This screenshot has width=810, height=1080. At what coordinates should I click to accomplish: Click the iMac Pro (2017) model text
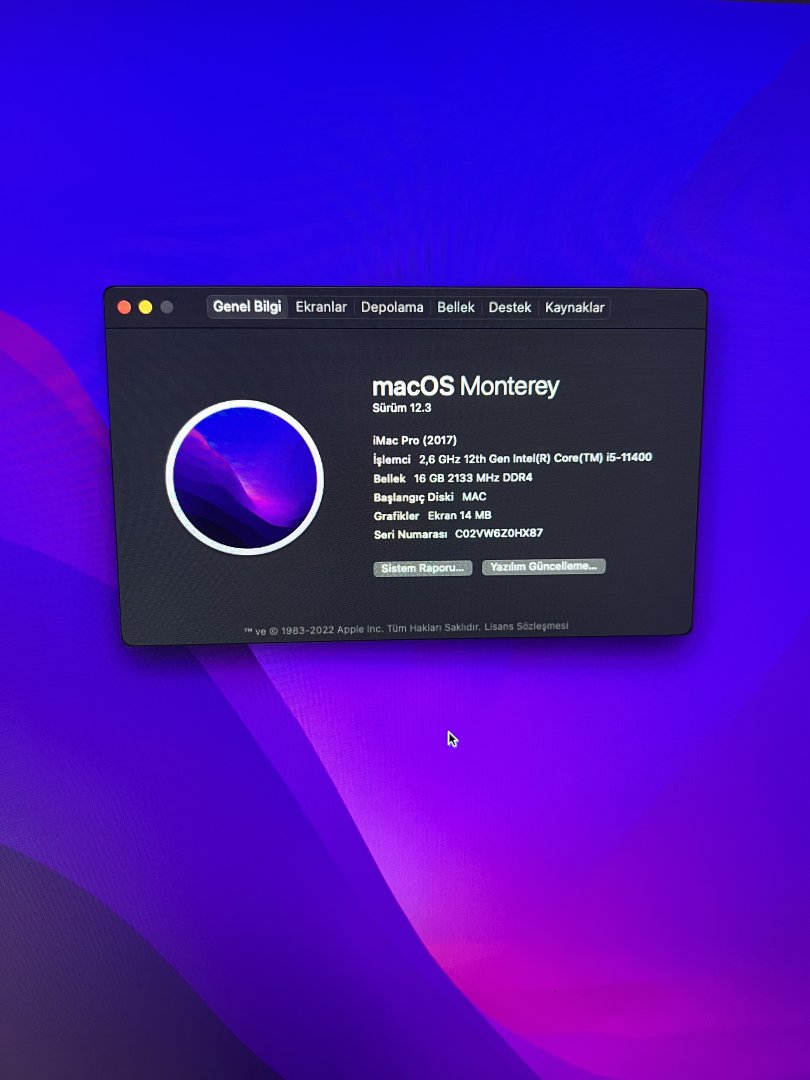[415, 440]
